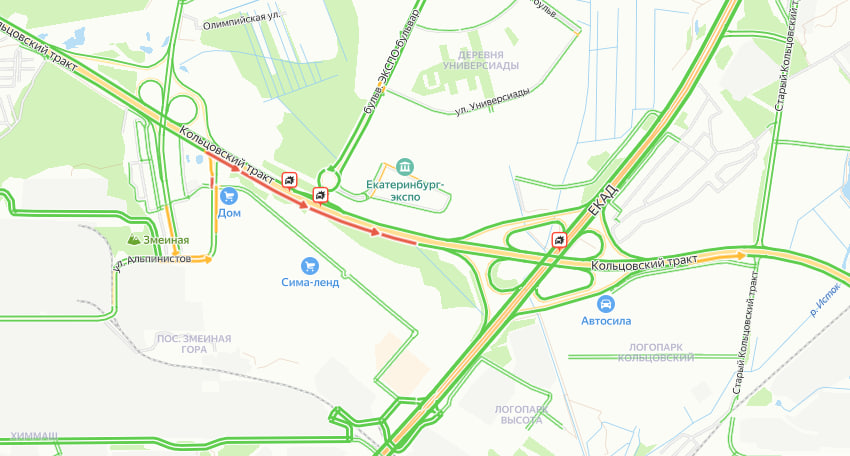Select the Змеиная mountain icon
Image resolution: width=850 pixels, height=456 pixels.
pyautogui.click(x=134, y=239)
